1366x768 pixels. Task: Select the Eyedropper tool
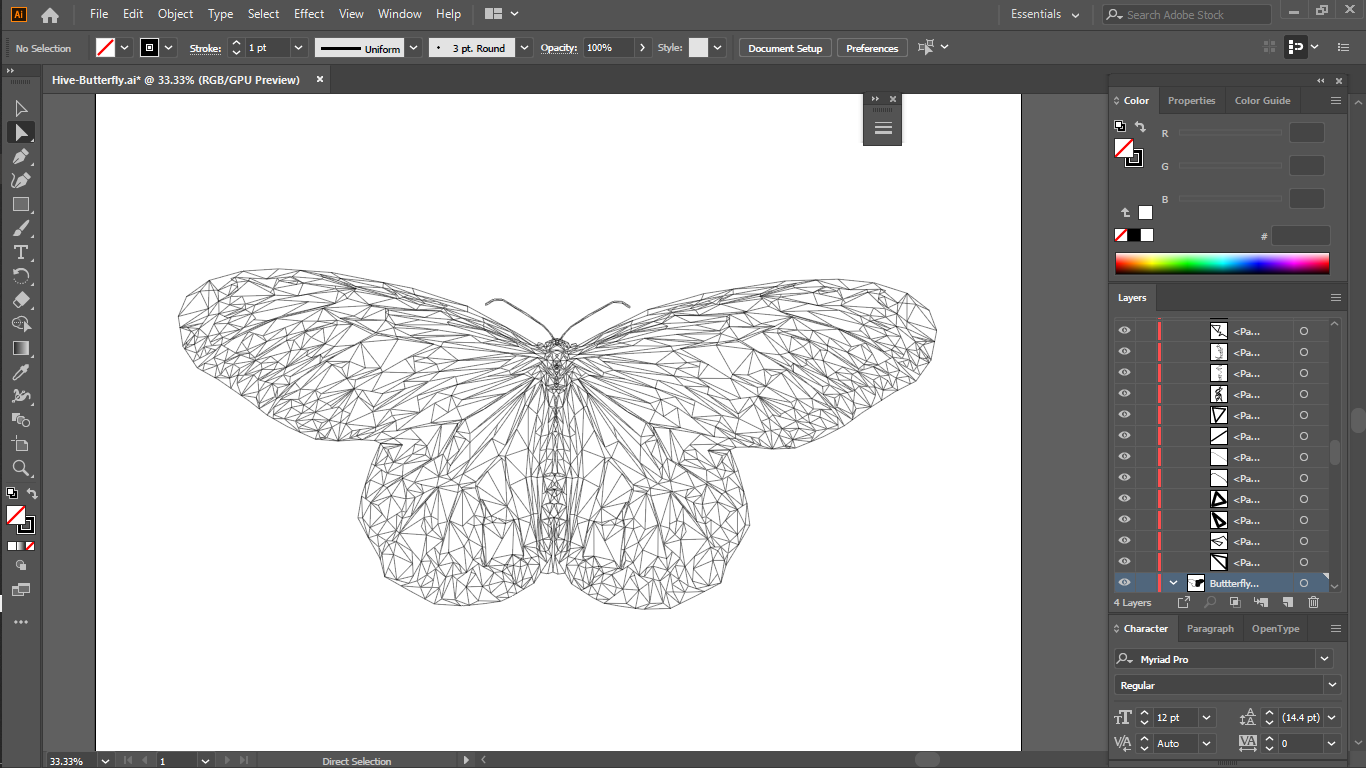click(21, 372)
